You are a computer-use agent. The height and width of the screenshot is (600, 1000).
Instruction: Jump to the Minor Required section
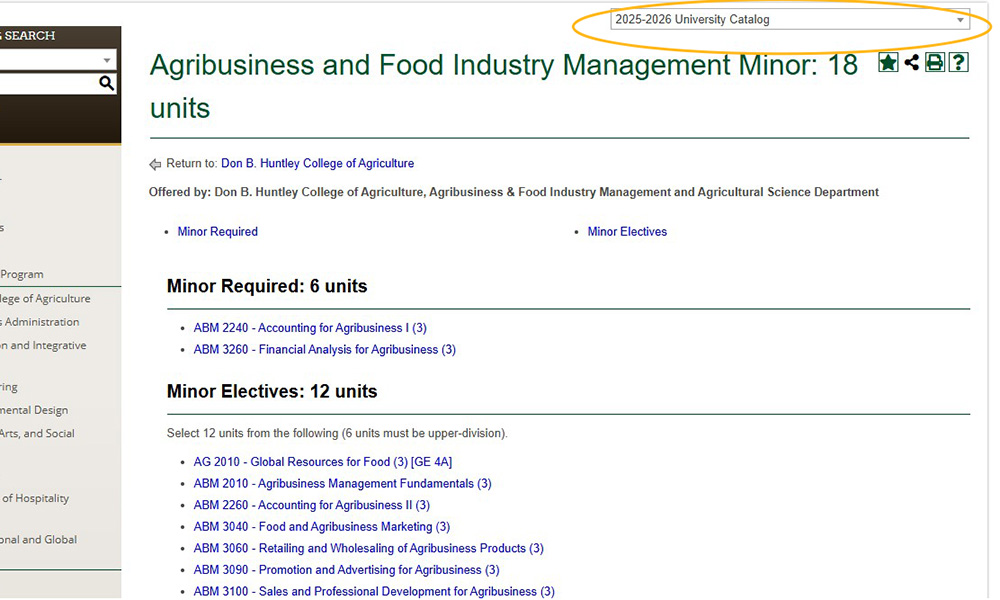[217, 231]
